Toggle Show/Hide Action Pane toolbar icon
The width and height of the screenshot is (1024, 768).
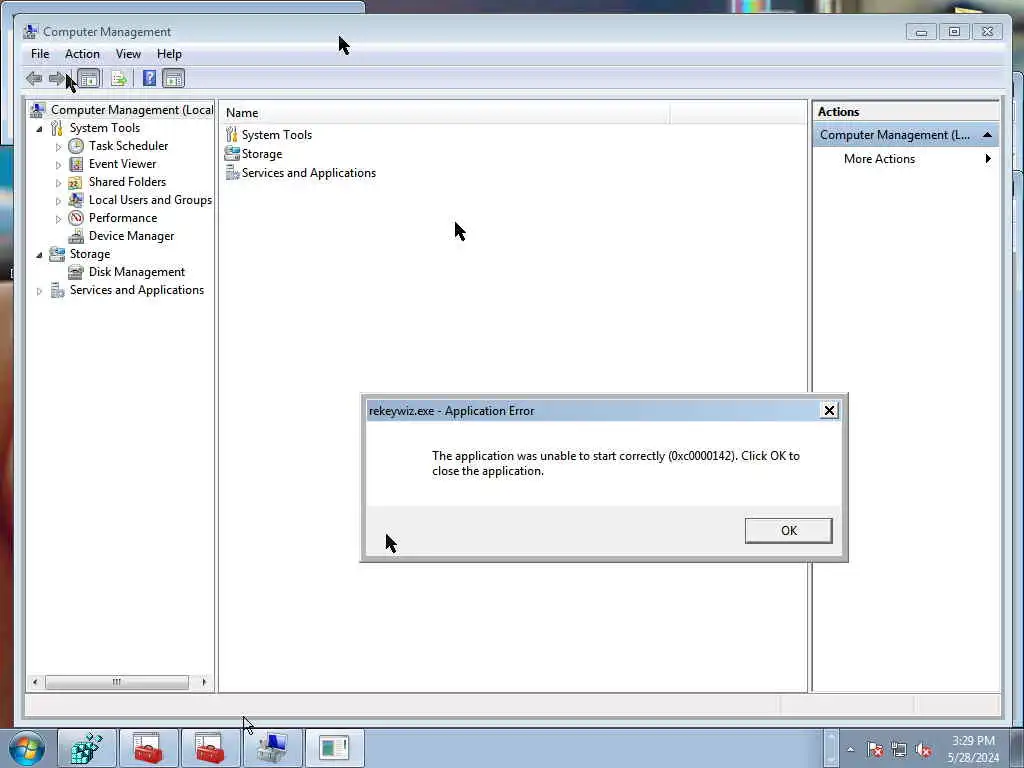[x=174, y=79]
